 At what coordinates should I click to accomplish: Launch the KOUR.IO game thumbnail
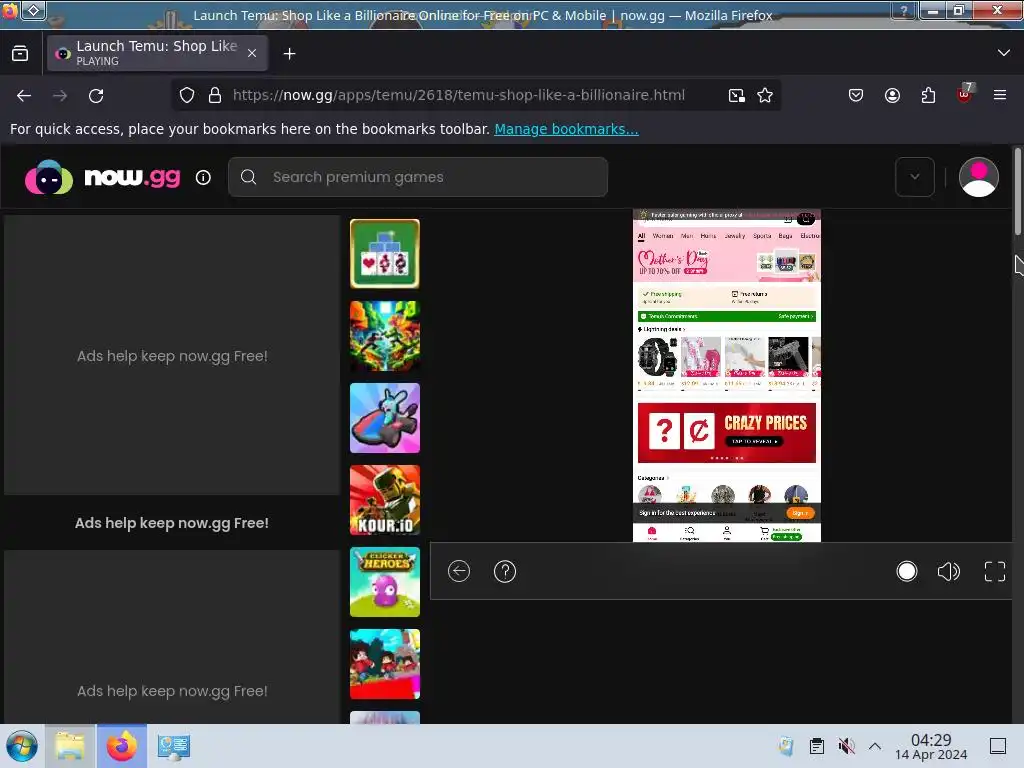(x=385, y=500)
